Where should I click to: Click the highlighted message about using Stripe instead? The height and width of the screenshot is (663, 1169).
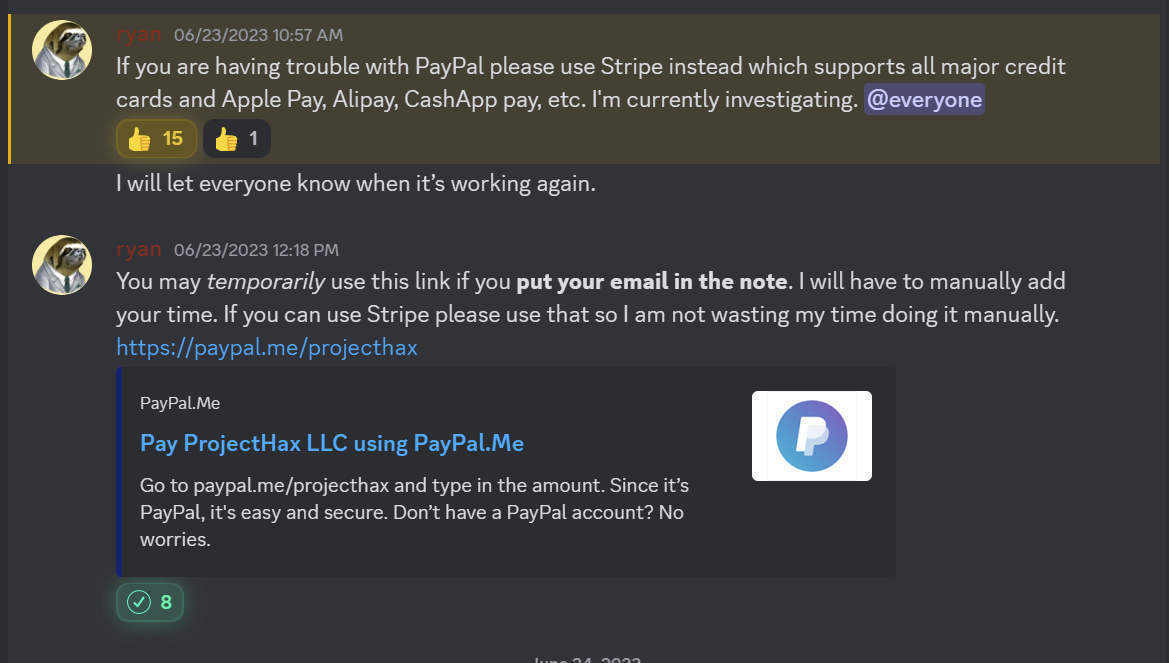click(x=590, y=68)
